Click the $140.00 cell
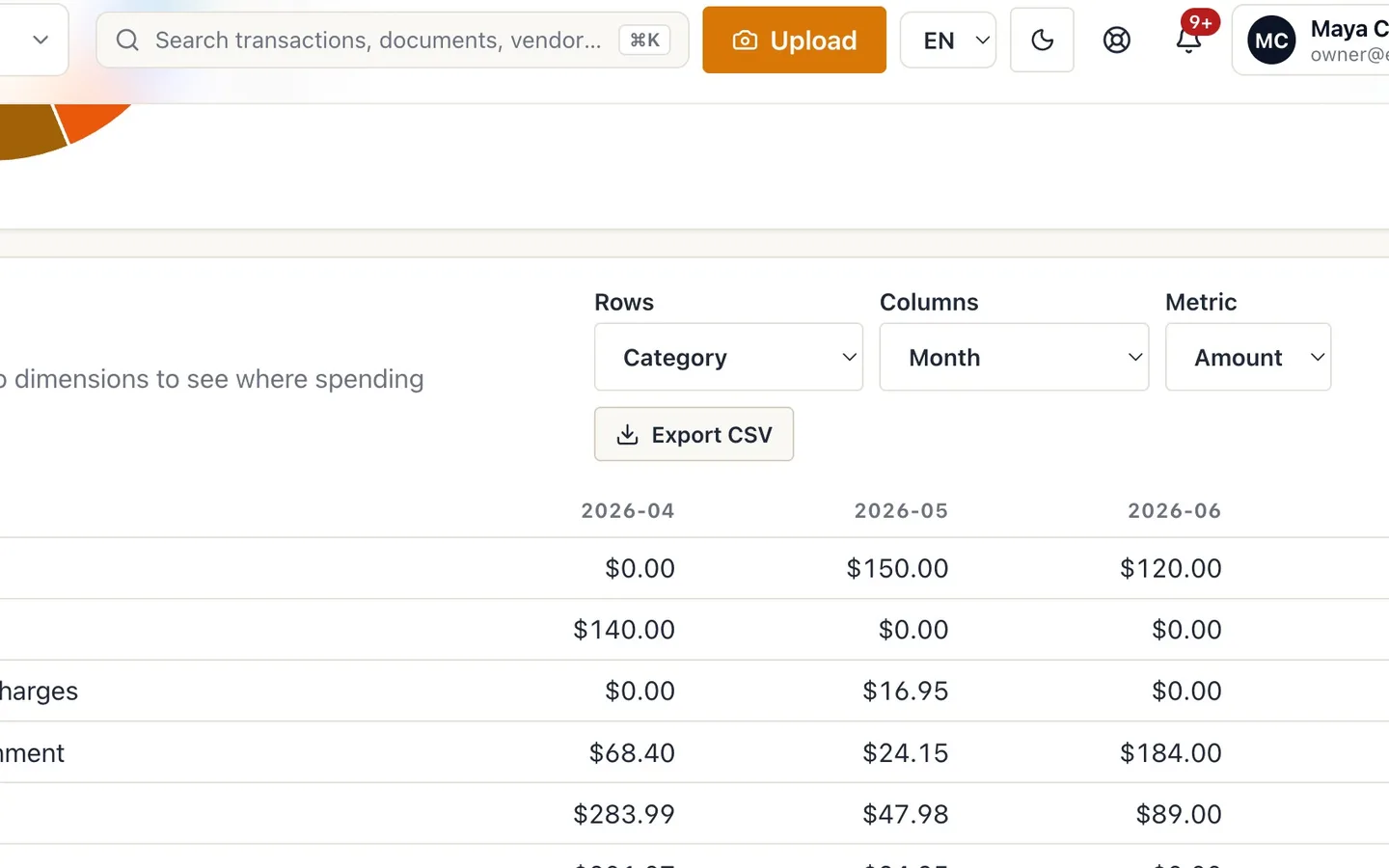The width and height of the screenshot is (1389, 868). point(624,630)
